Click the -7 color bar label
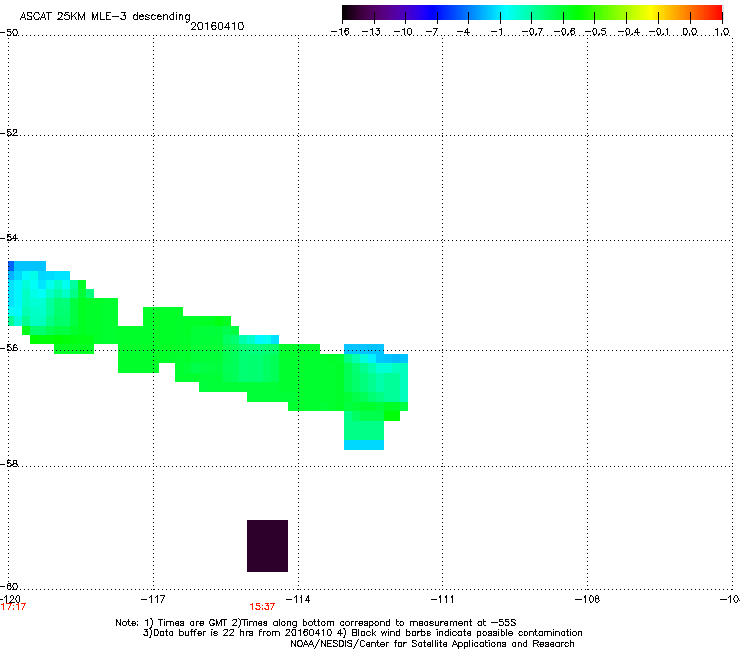 coord(431,32)
